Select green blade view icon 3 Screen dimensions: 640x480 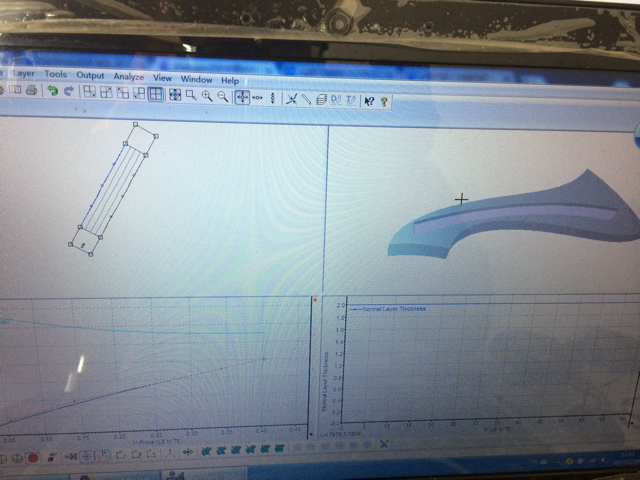pos(236,451)
